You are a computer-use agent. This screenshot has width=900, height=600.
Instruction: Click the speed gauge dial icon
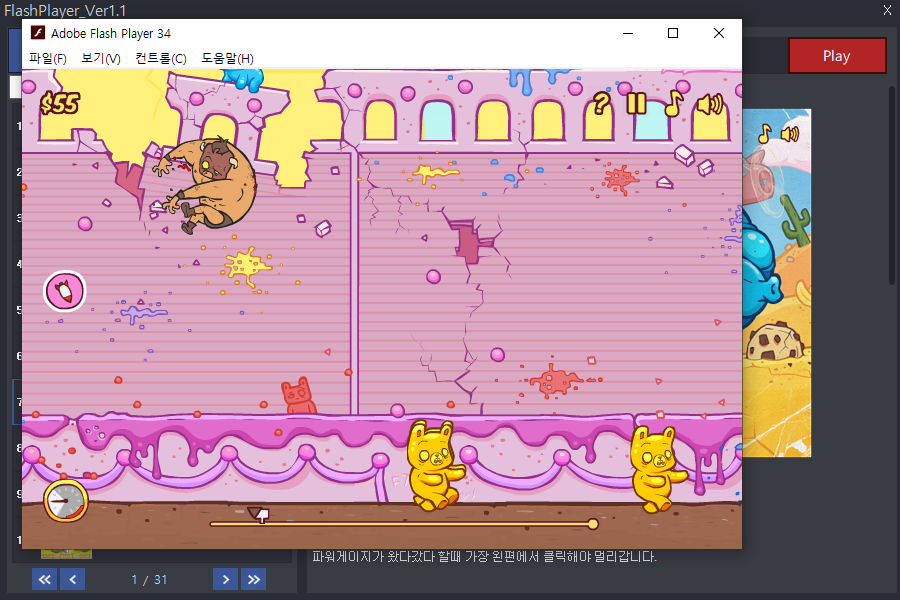point(65,501)
